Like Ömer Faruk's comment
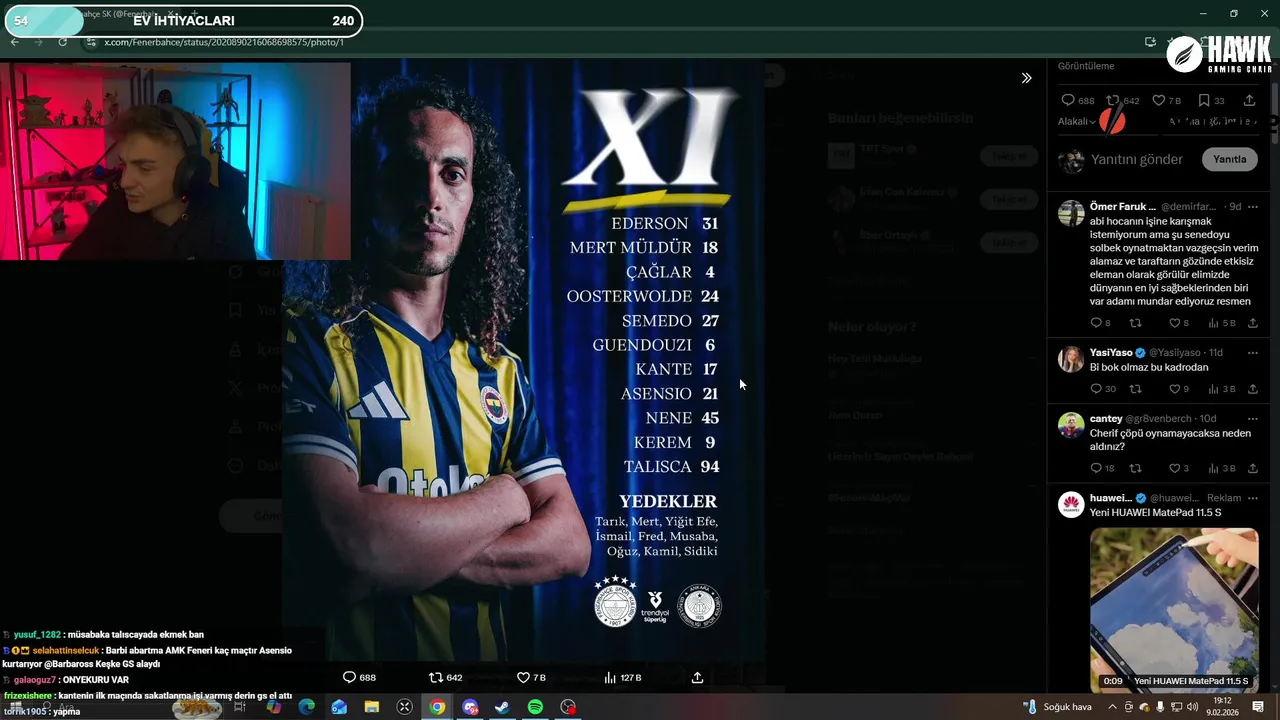This screenshot has height=720, width=1280. pyautogui.click(x=1179, y=323)
